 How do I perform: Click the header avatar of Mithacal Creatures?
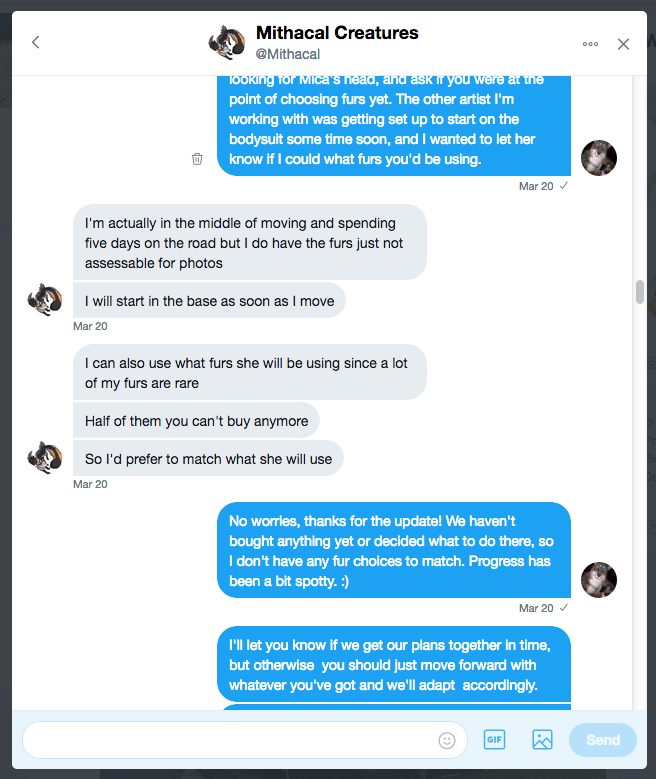pyautogui.click(x=226, y=42)
